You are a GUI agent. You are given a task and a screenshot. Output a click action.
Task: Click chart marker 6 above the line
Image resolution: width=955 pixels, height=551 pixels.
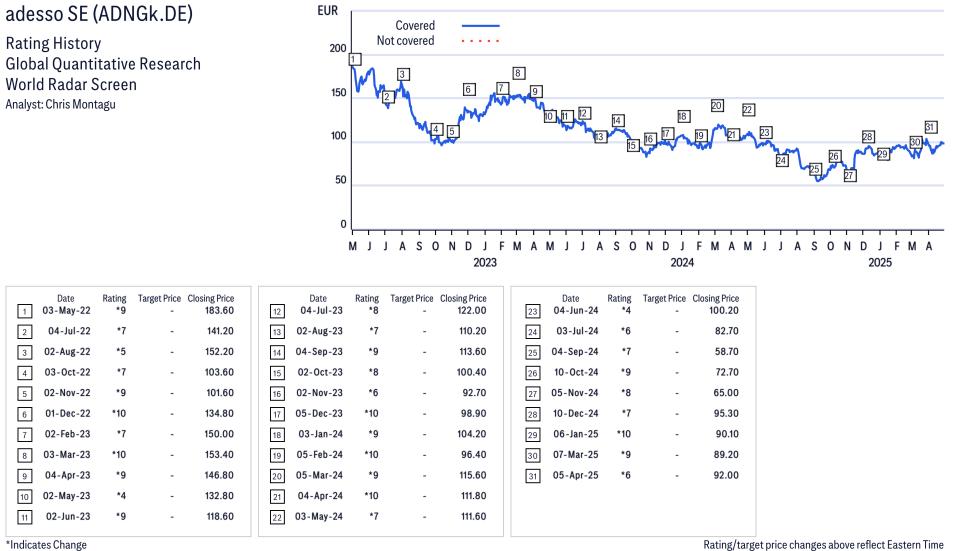[x=468, y=89]
